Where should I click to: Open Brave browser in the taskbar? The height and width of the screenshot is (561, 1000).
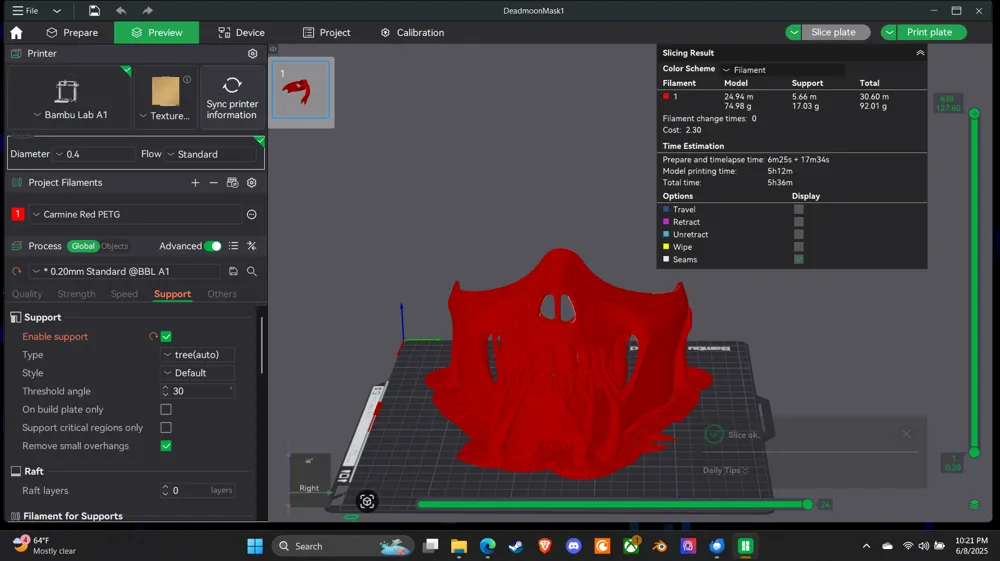click(x=545, y=546)
